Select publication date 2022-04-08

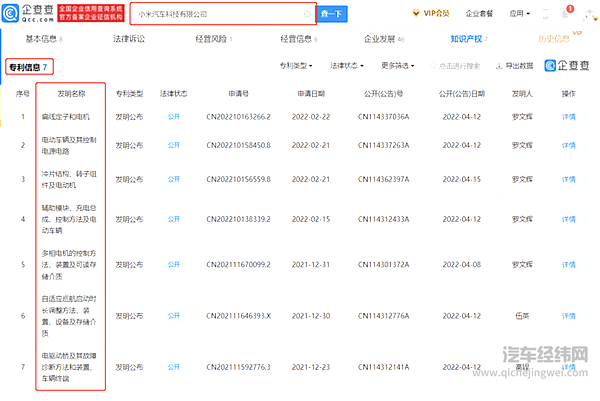click(x=461, y=265)
